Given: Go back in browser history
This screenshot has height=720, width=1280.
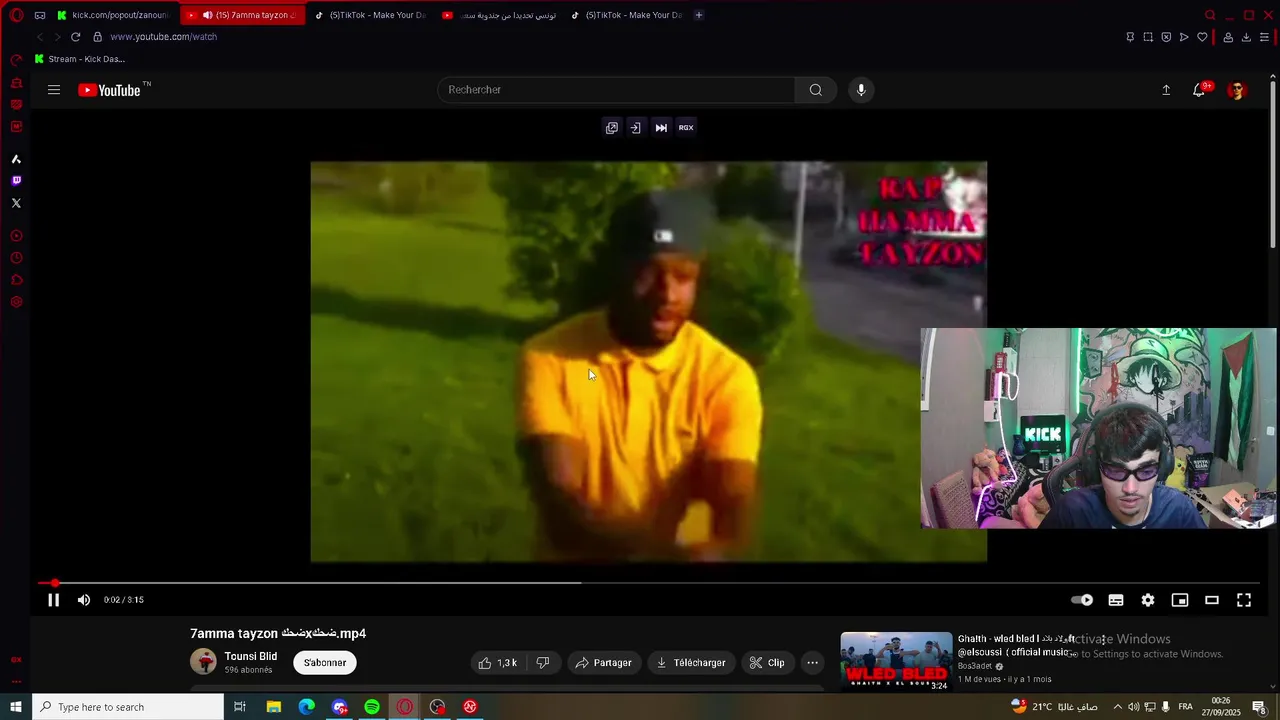Looking at the screenshot, I should point(40,37).
